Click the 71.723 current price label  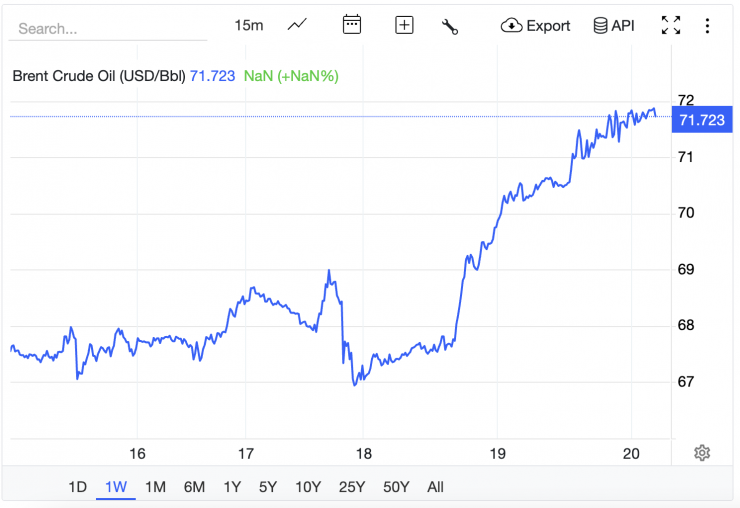pyautogui.click(x=700, y=120)
